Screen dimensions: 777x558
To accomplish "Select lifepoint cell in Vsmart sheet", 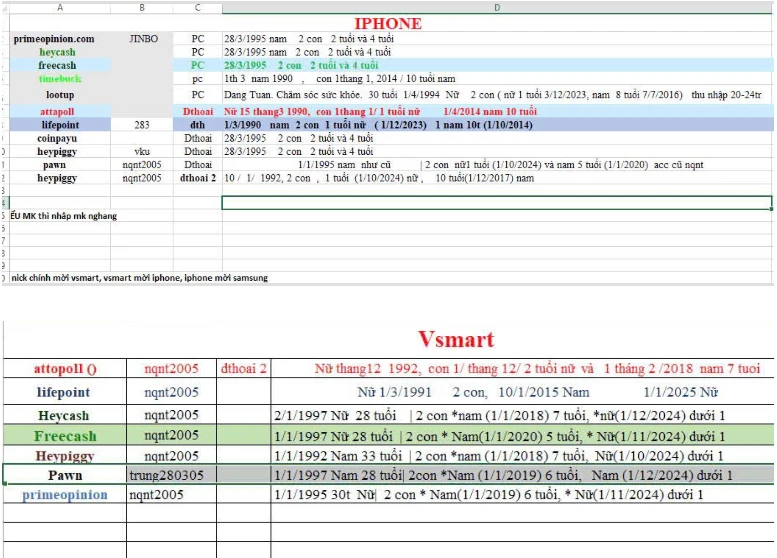I will coord(65,392).
